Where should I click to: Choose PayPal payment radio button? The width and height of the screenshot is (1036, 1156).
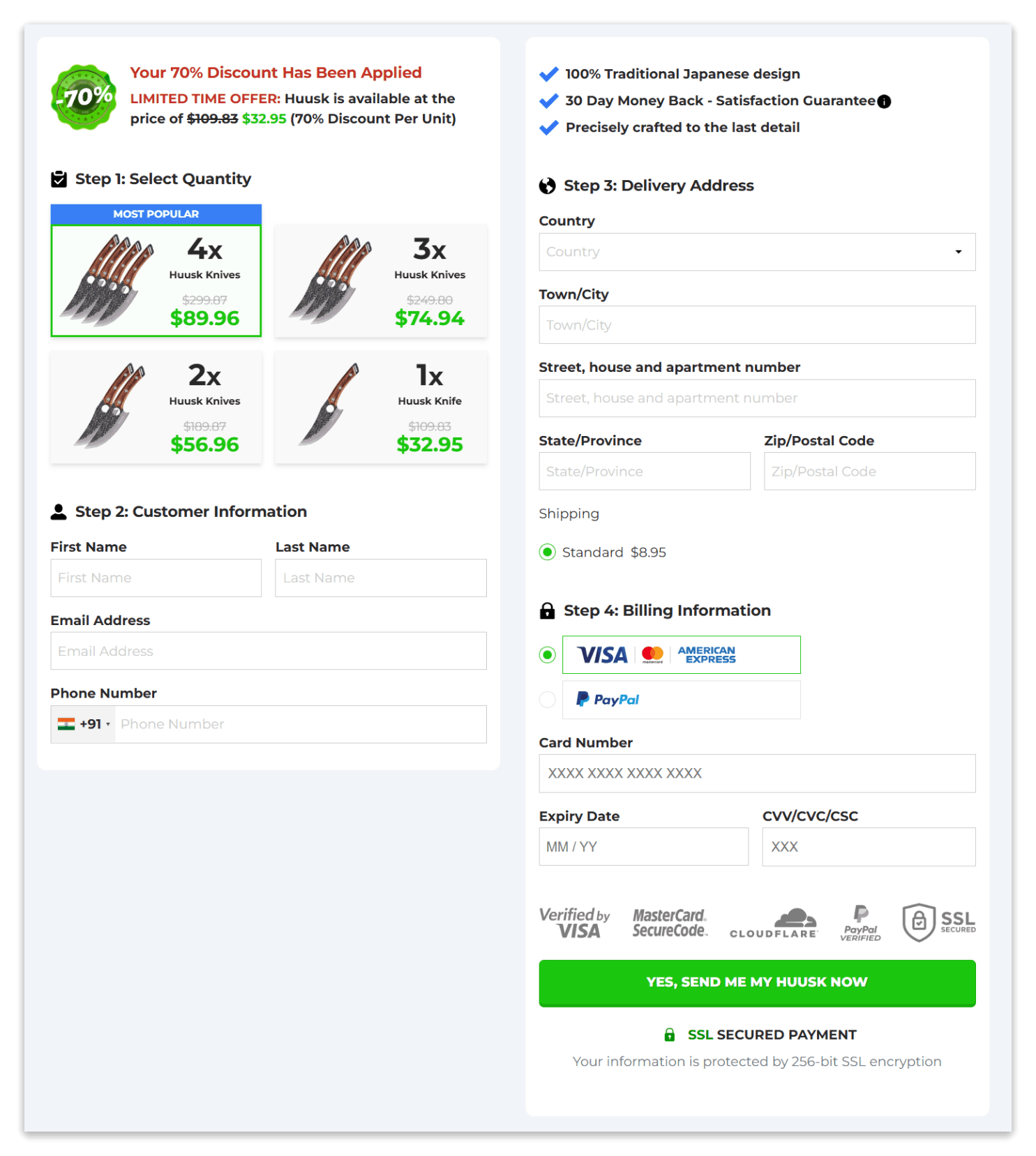pos(548,700)
